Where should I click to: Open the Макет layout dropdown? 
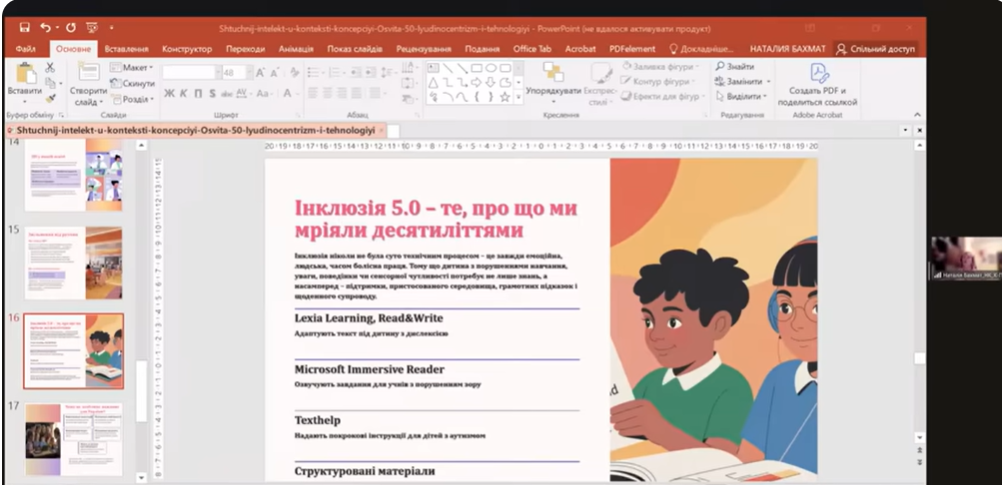136,67
